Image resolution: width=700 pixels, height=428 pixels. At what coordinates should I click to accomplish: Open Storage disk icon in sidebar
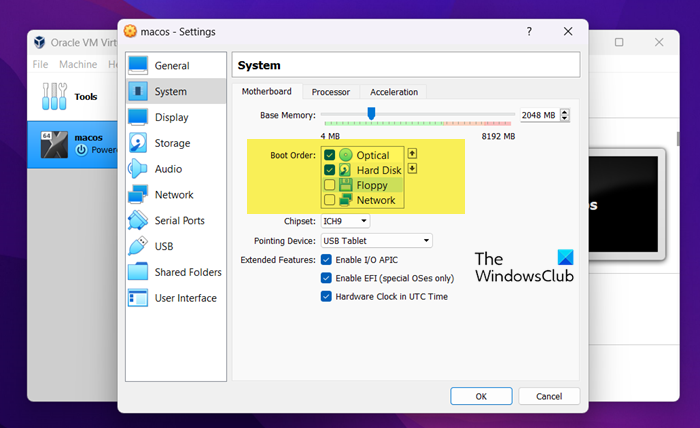coord(138,143)
